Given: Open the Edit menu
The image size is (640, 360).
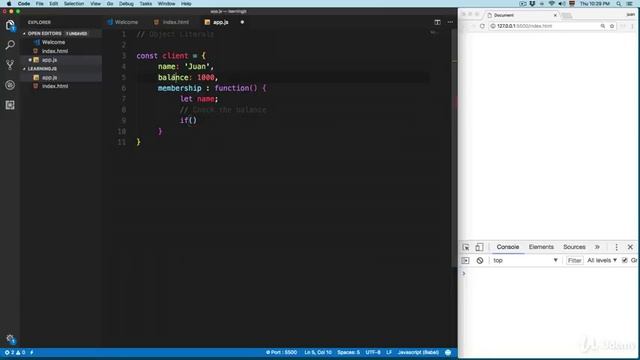Looking at the screenshot, I should pyautogui.click(x=54, y=4).
